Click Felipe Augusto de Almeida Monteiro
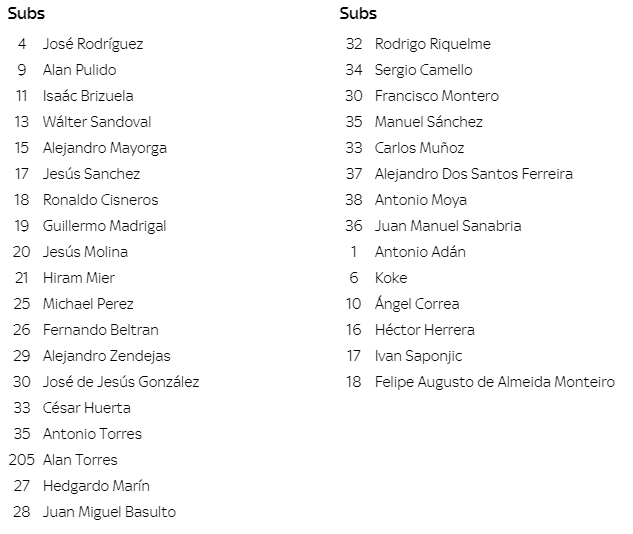This screenshot has height=534, width=633. point(494,382)
